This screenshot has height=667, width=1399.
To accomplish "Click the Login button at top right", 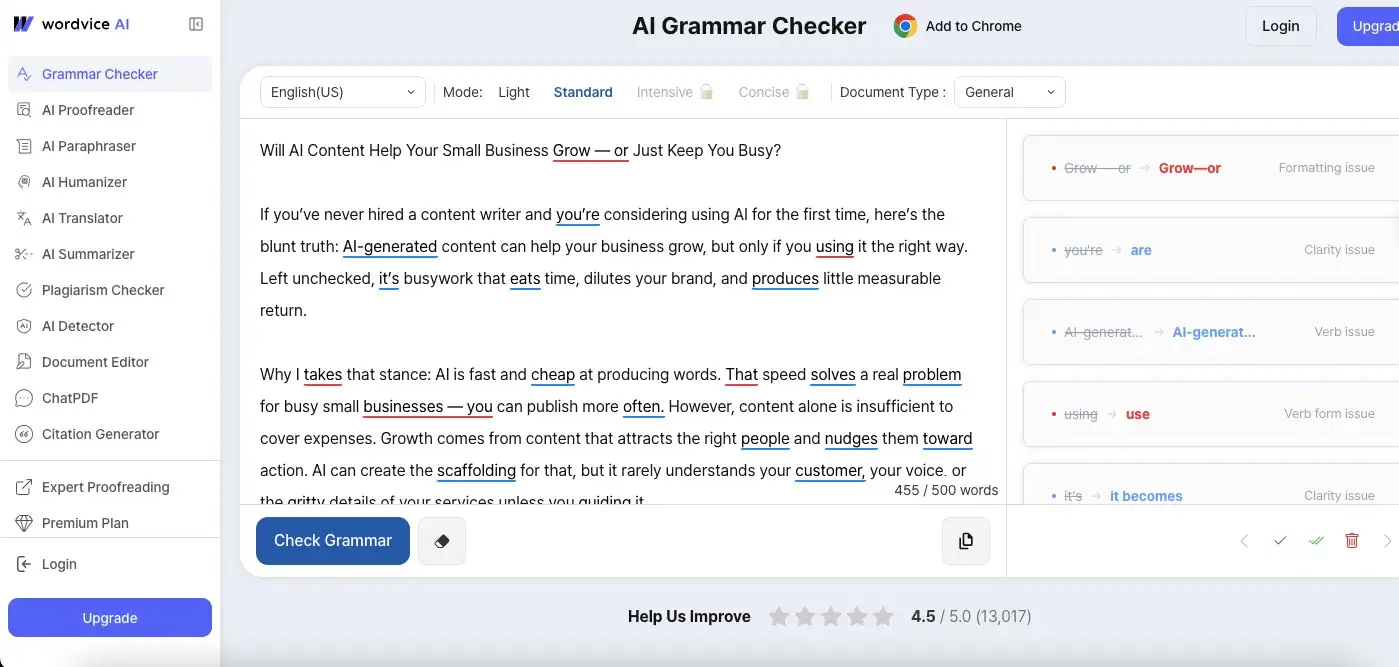I will (1280, 26).
